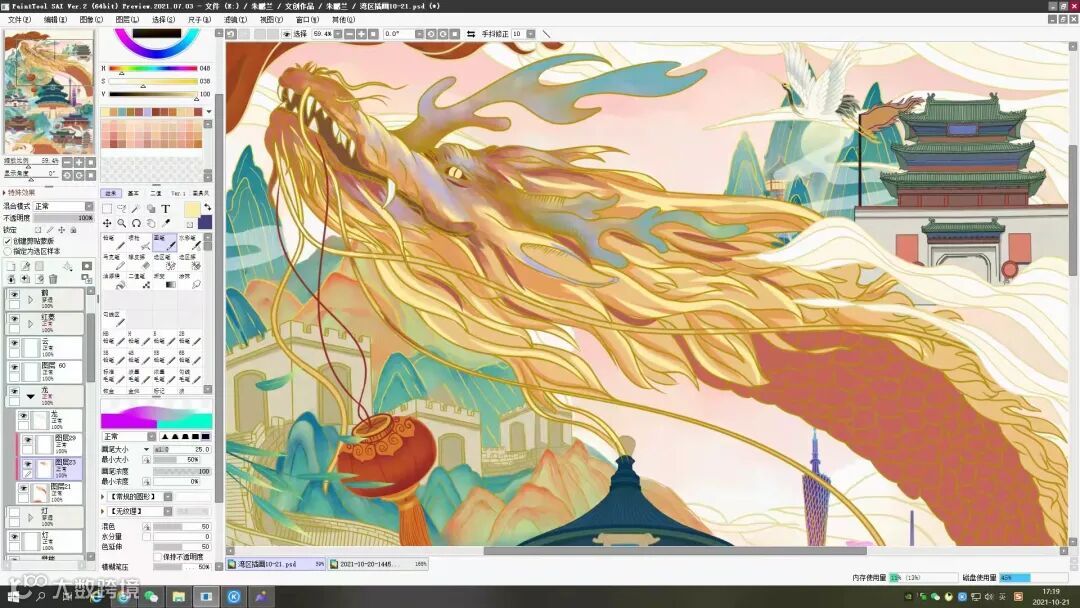
Task: Create a new layer in layer panel
Action: click(x=10, y=266)
